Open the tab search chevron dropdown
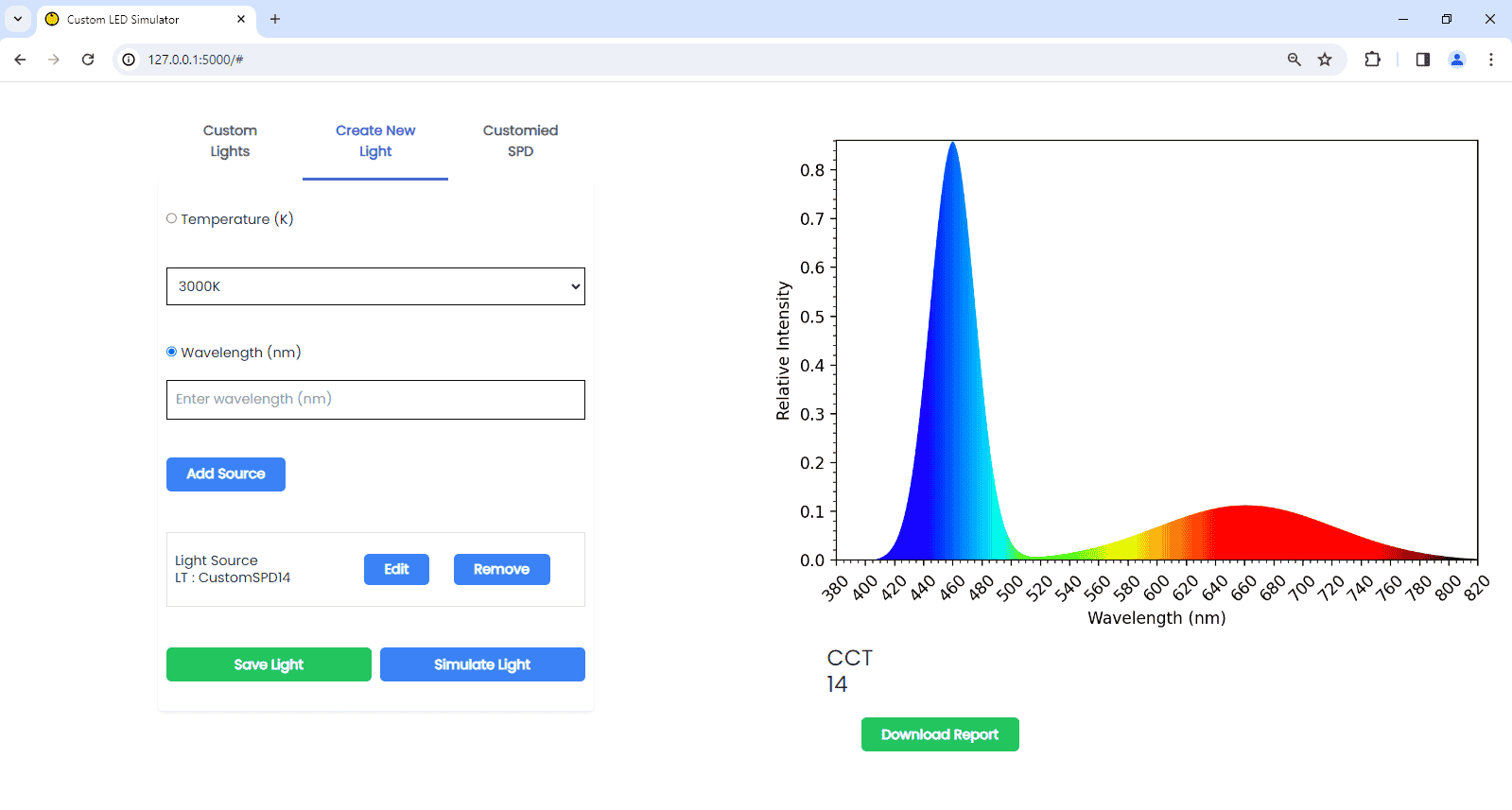 point(18,19)
